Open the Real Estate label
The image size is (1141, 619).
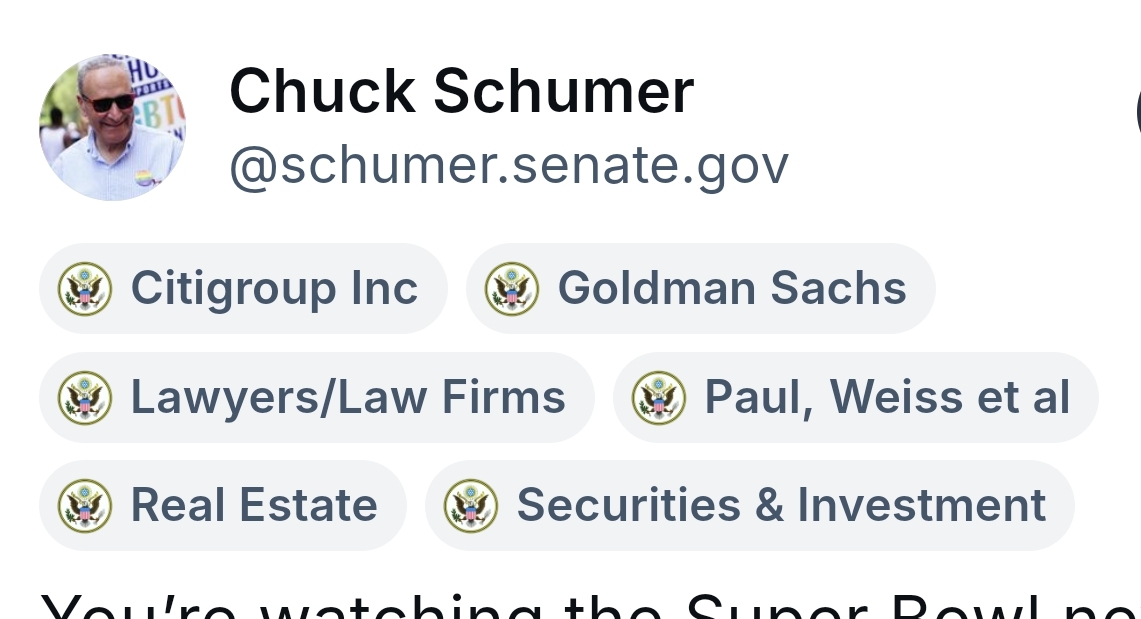click(x=254, y=506)
